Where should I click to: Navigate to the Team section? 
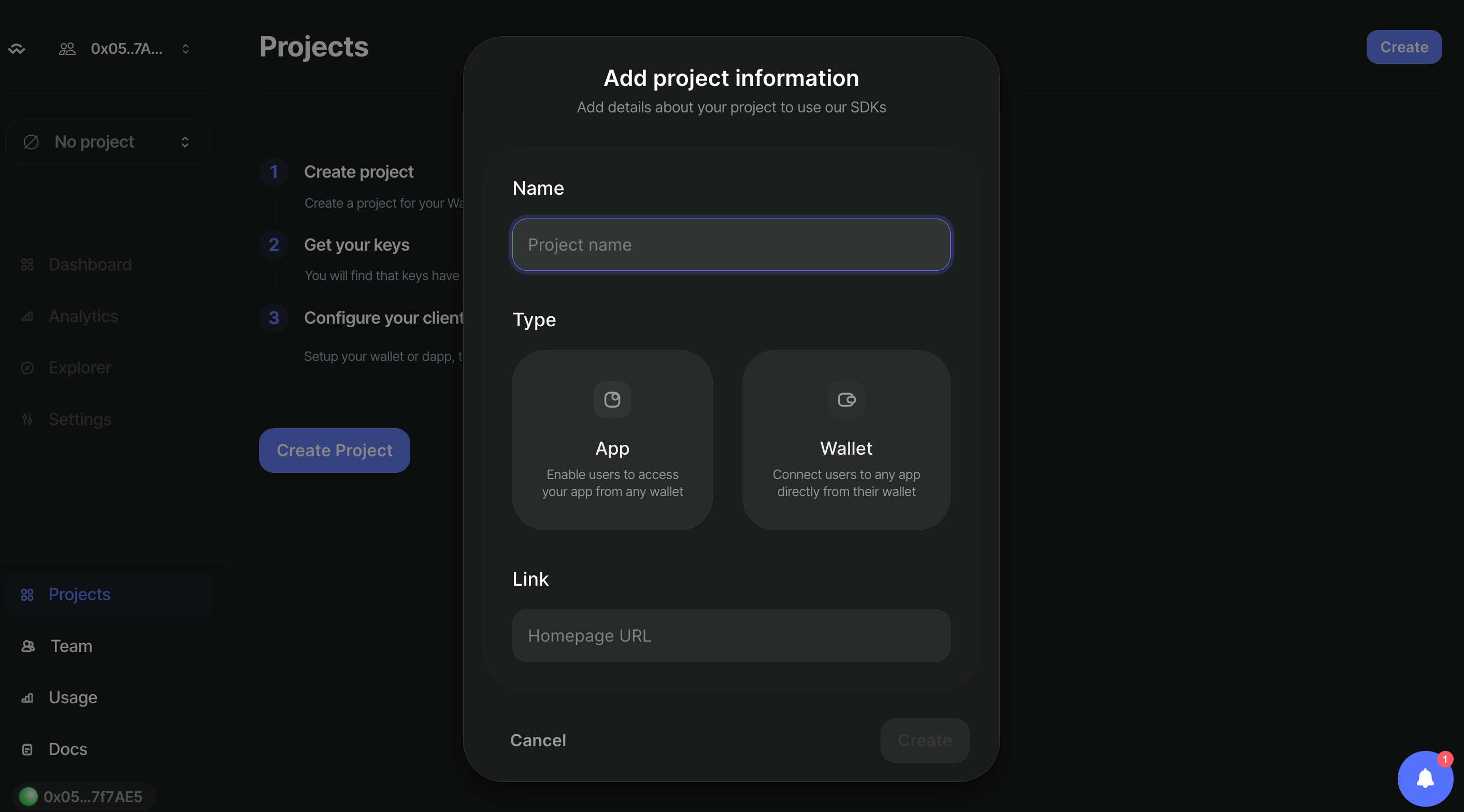(70, 646)
